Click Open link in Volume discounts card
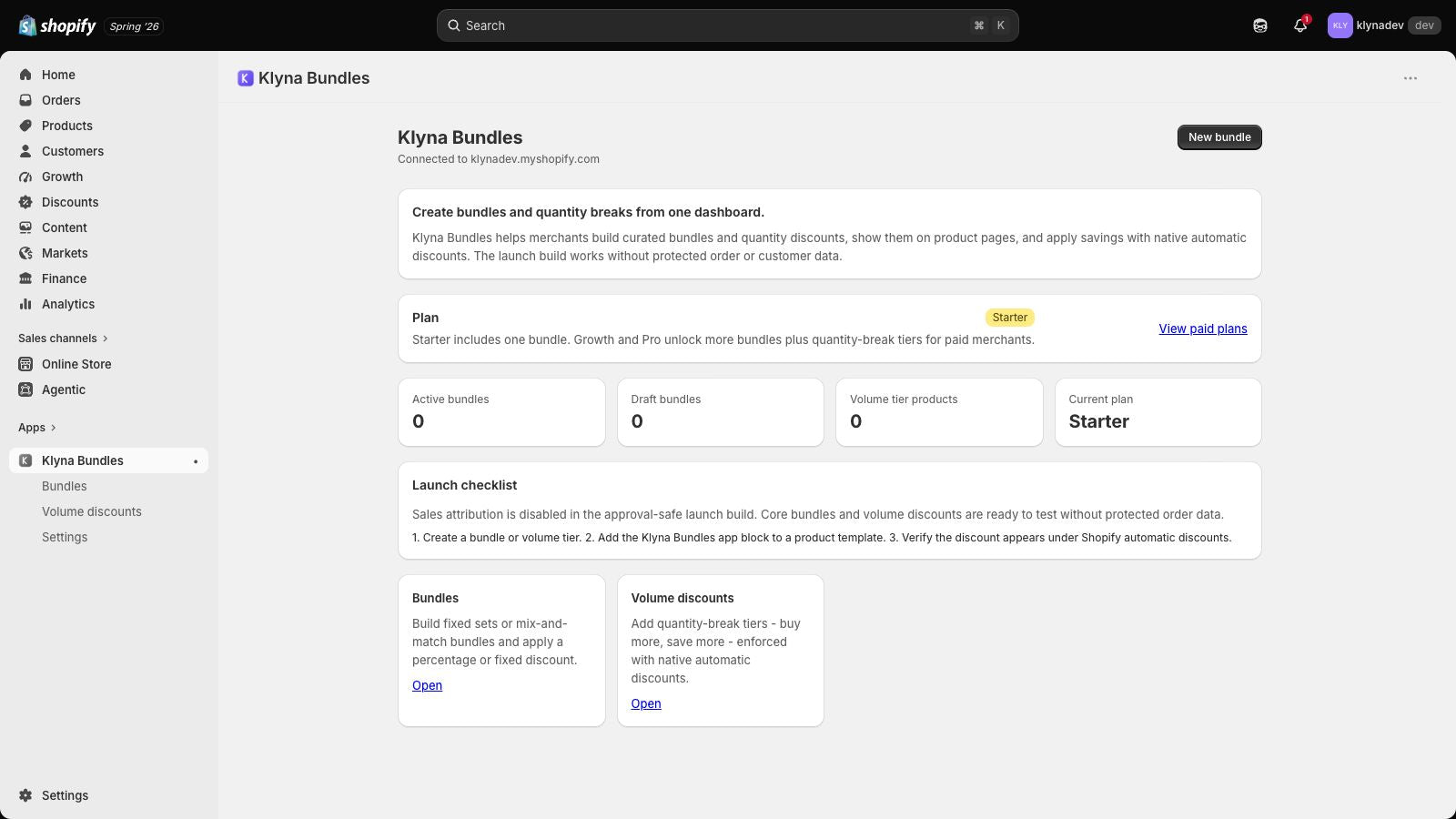1456x819 pixels. [x=646, y=703]
